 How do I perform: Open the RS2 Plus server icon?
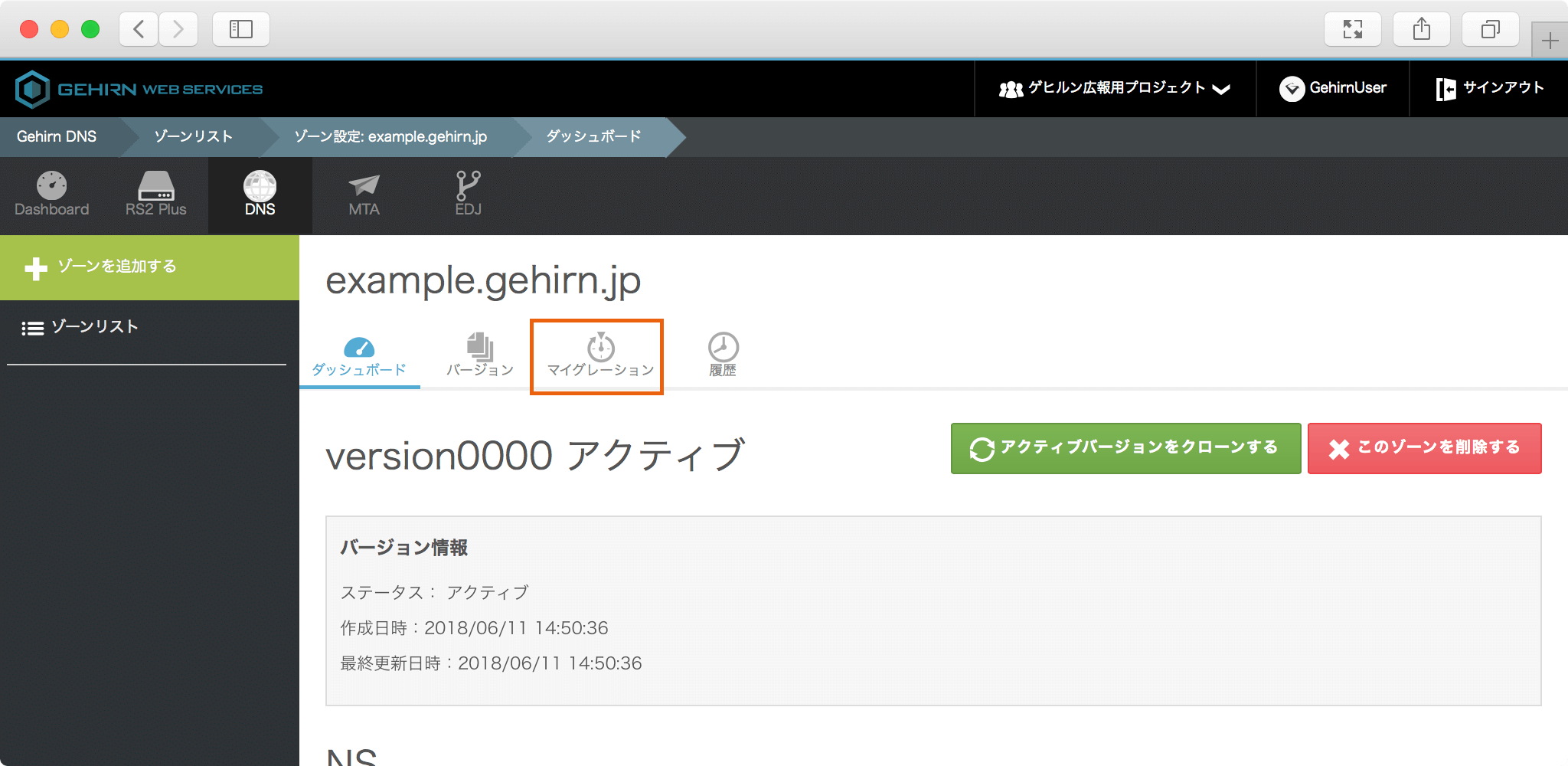point(155,186)
